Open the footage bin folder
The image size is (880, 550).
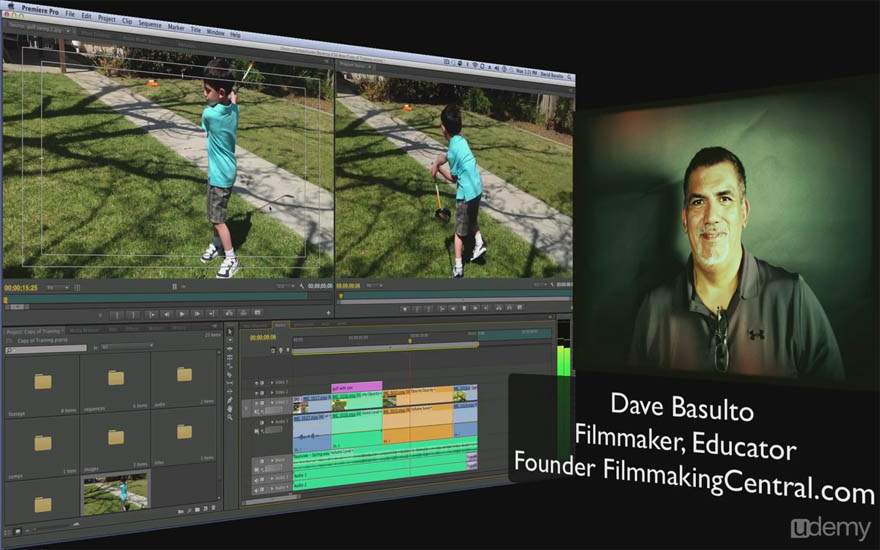(43, 382)
